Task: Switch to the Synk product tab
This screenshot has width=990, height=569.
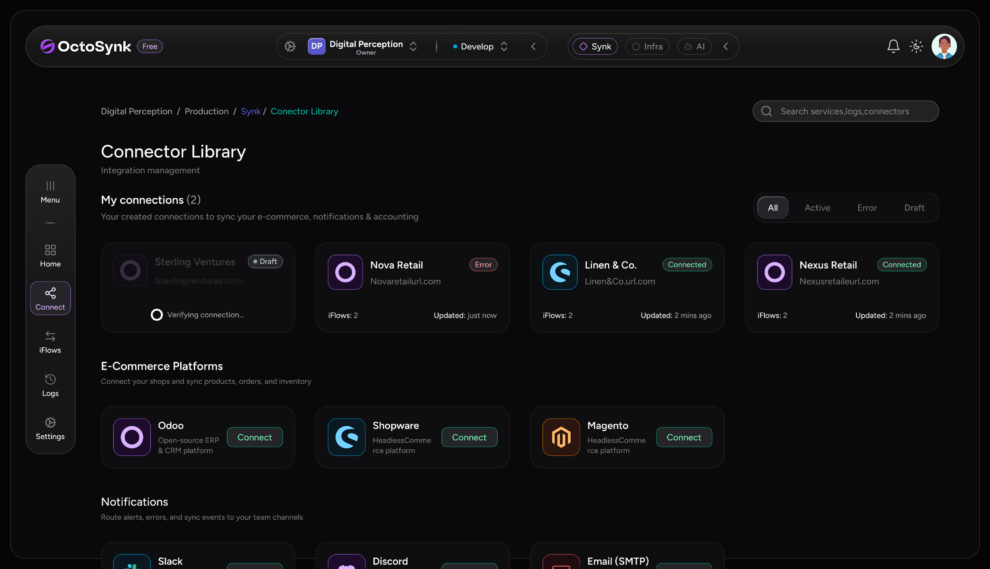Action: 595,46
